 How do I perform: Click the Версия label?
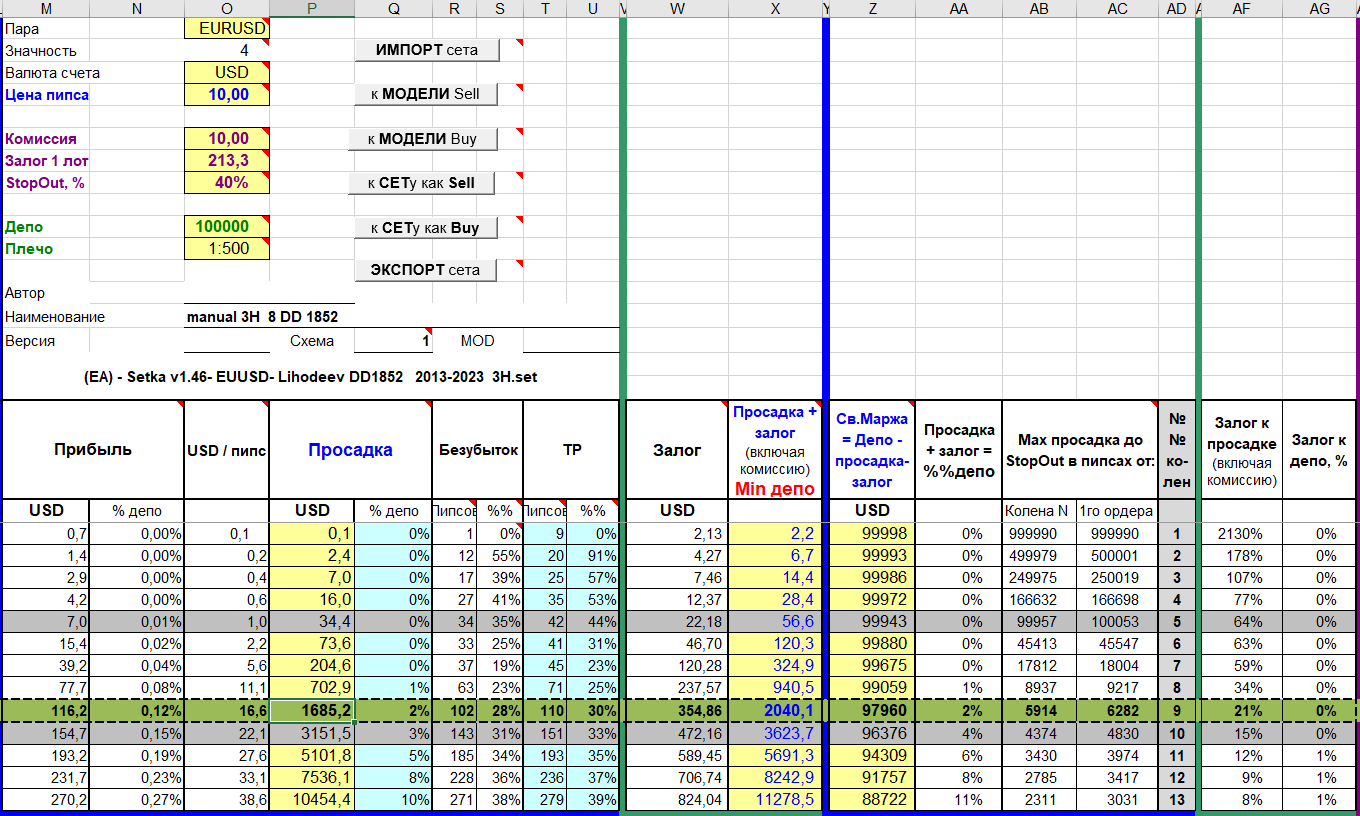click(30, 341)
